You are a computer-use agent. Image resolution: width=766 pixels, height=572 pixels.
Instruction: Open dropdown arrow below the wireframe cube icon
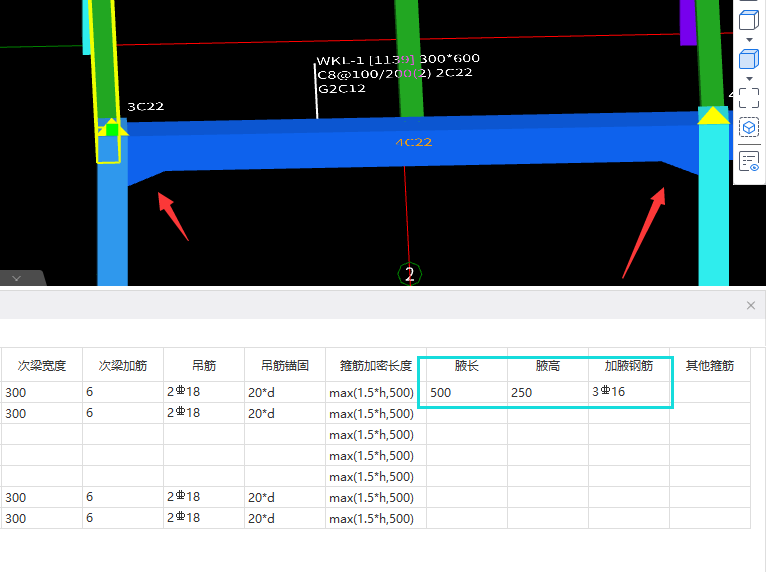click(749, 40)
